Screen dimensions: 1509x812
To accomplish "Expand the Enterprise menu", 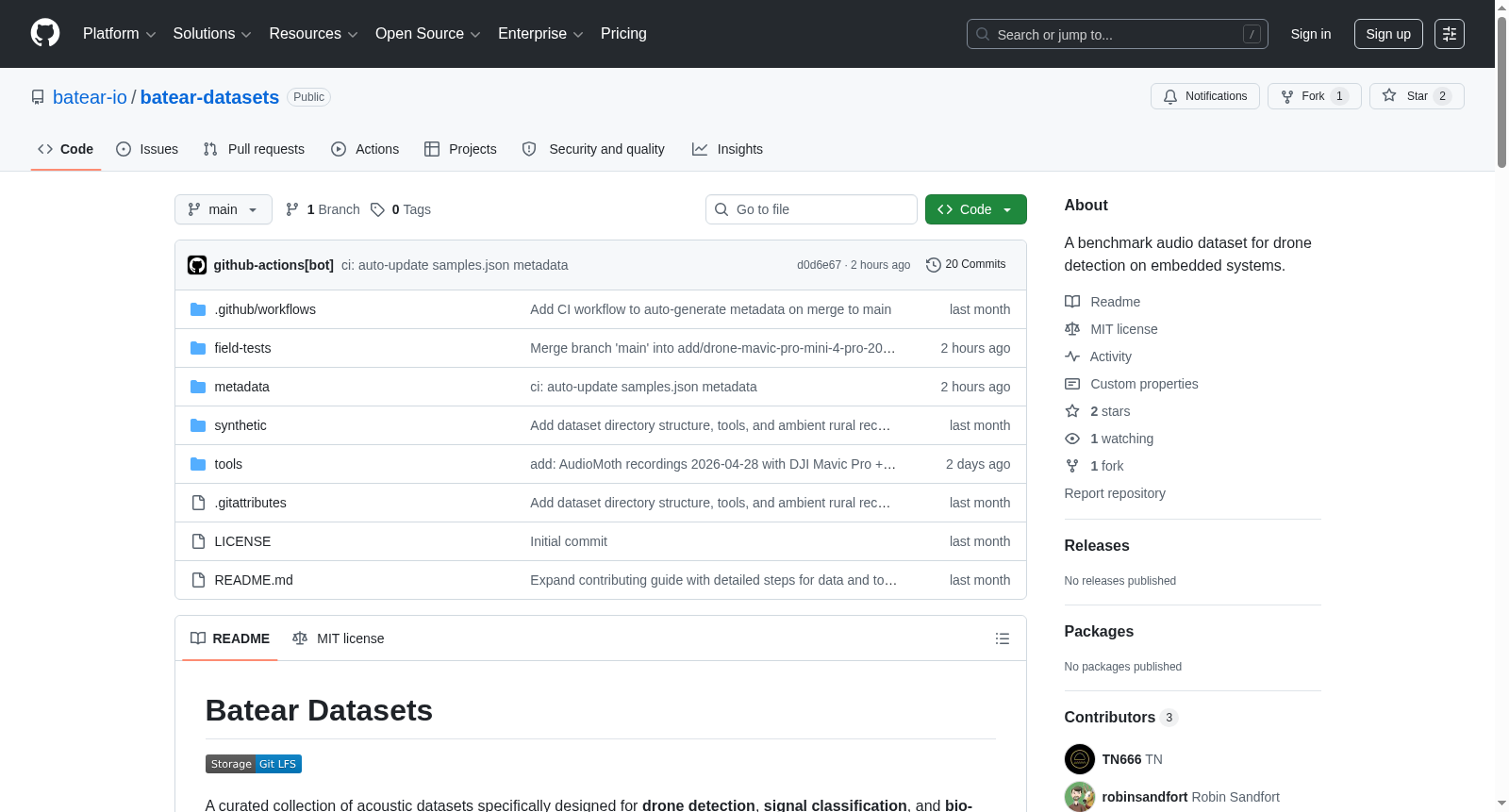I will 540,34.
